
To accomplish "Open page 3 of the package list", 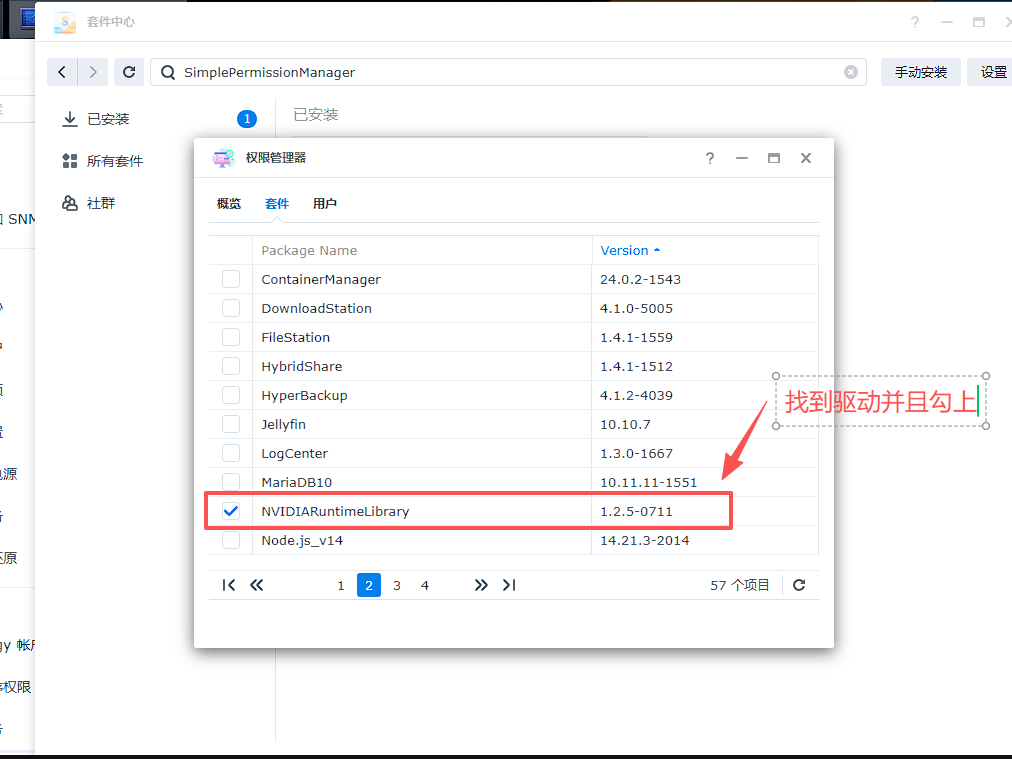I will [x=397, y=585].
